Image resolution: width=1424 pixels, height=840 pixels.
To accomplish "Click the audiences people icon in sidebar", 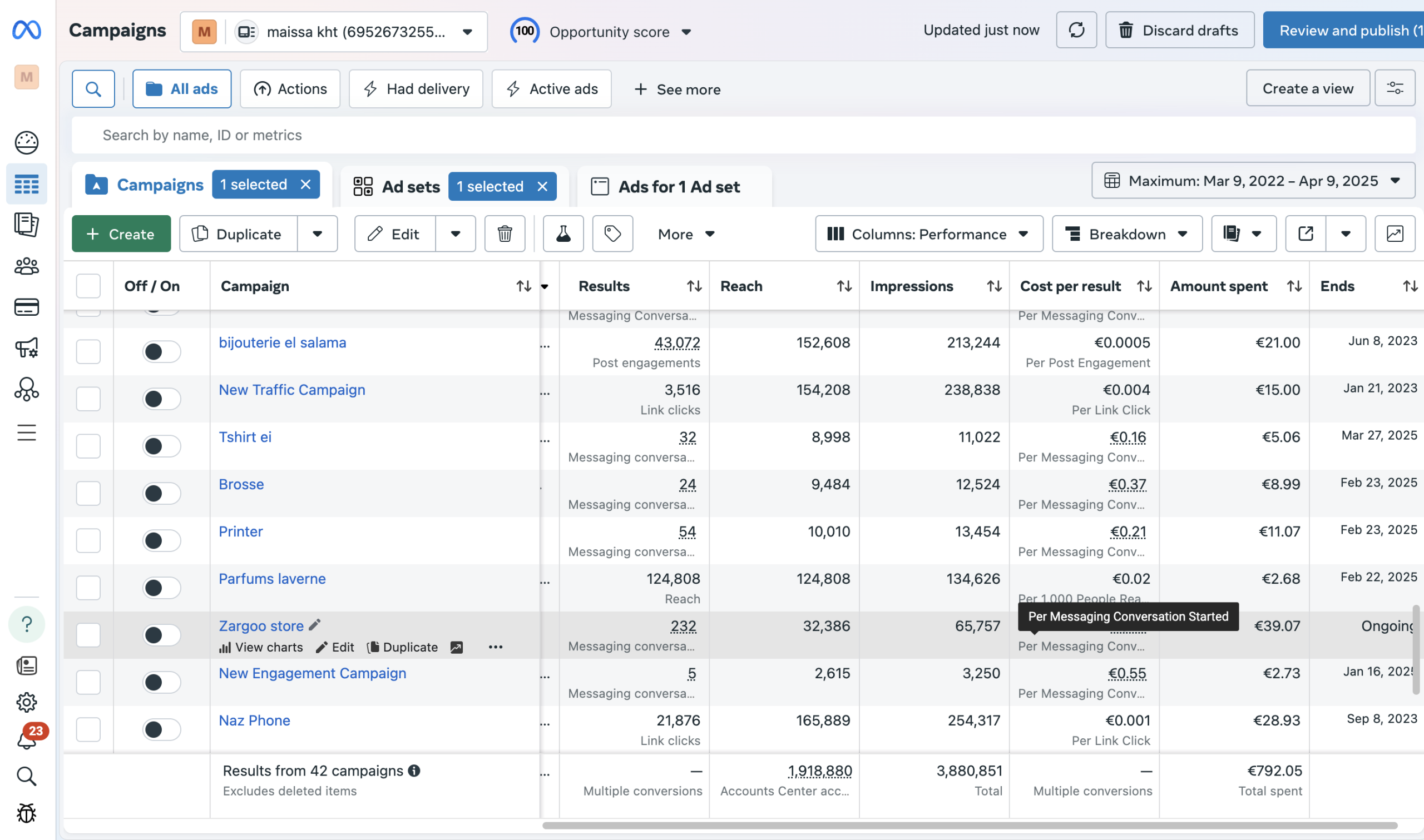I will tap(26, 266).
